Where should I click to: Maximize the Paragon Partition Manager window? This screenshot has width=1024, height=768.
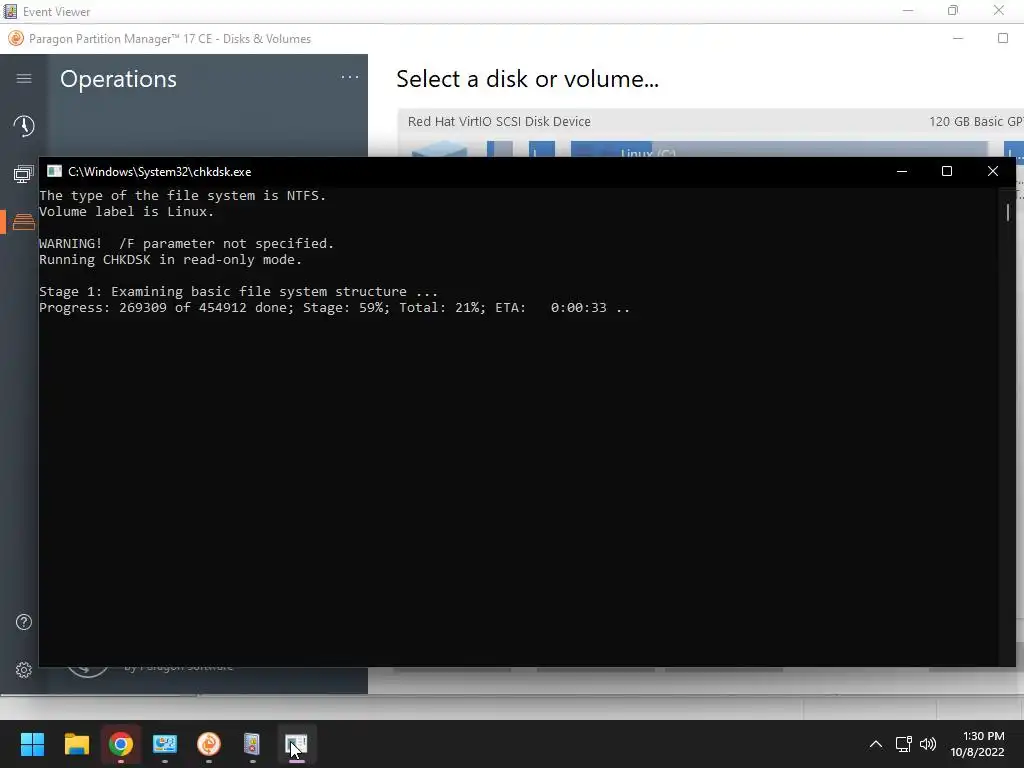tap(1003, 39)
